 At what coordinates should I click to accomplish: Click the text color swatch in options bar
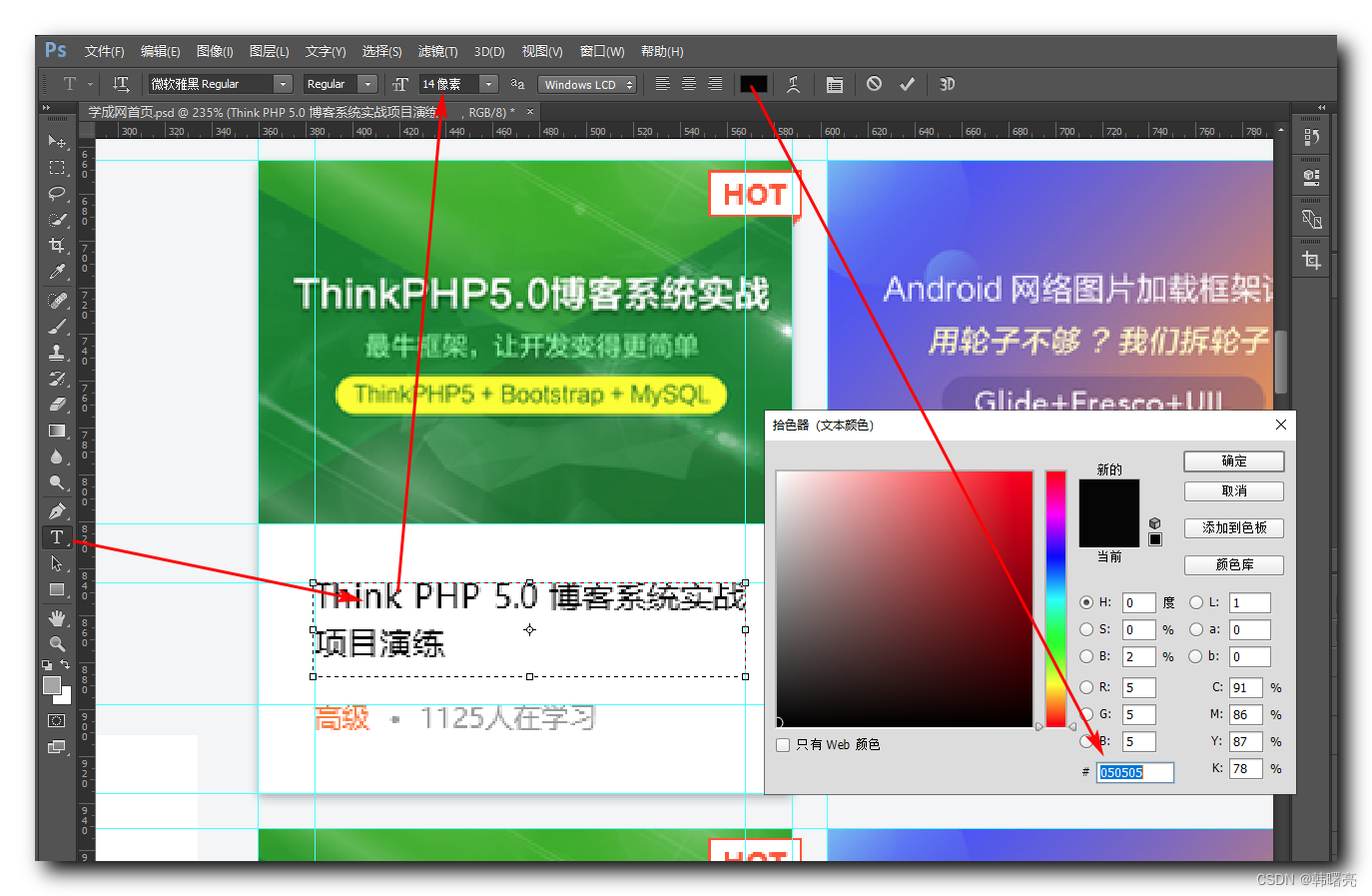coord(754,84)
